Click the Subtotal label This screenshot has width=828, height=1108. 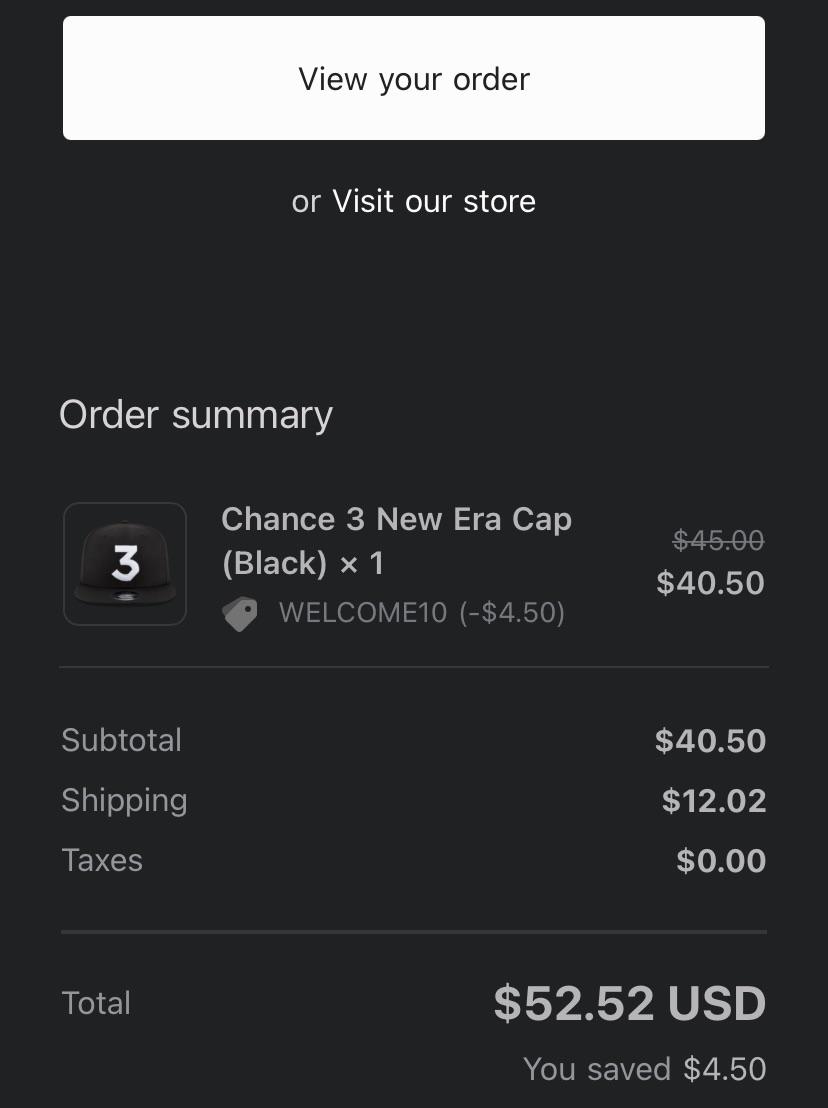(x=121, y=740)
